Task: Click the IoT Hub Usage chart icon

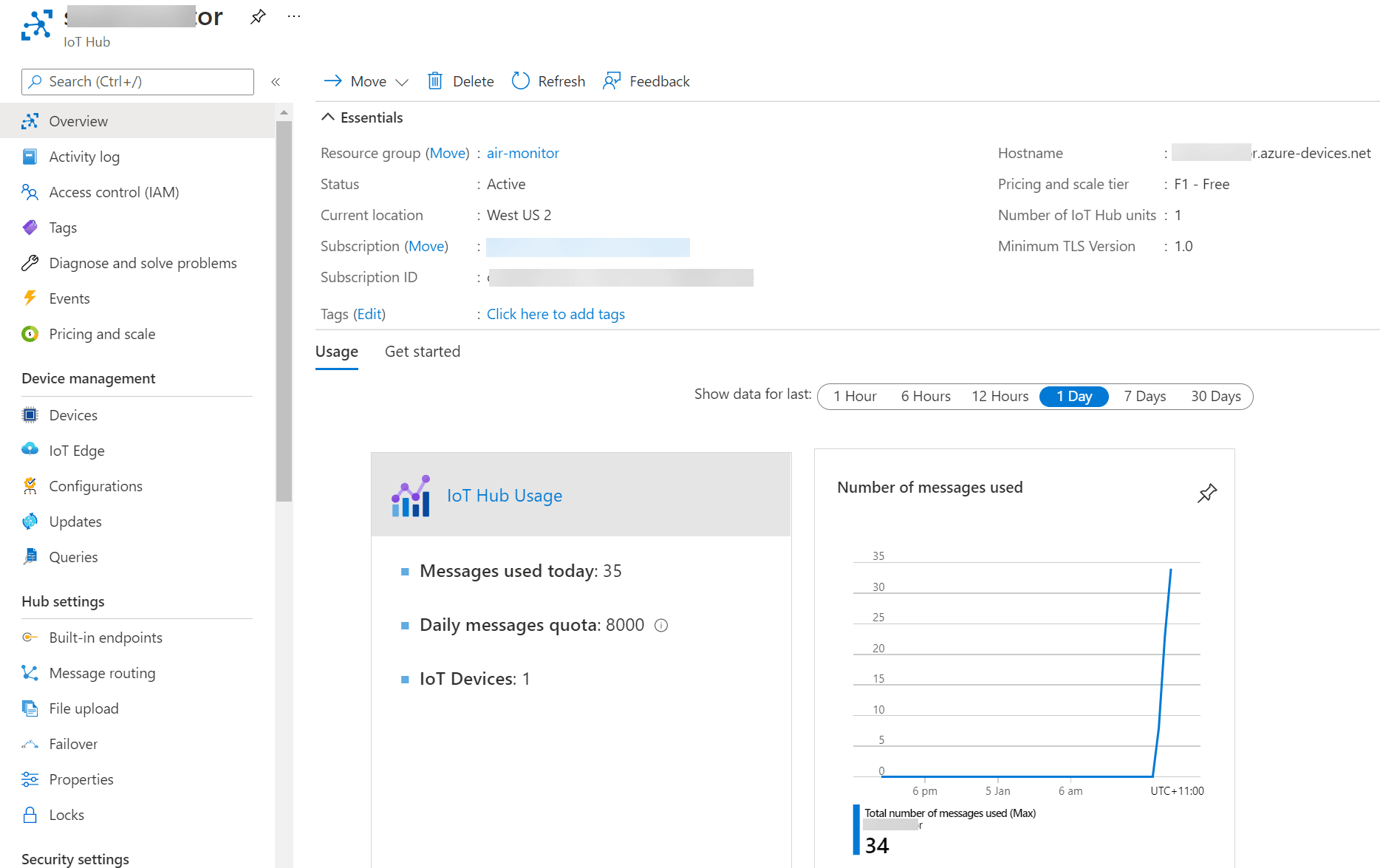Action: [x=411, y=496]
